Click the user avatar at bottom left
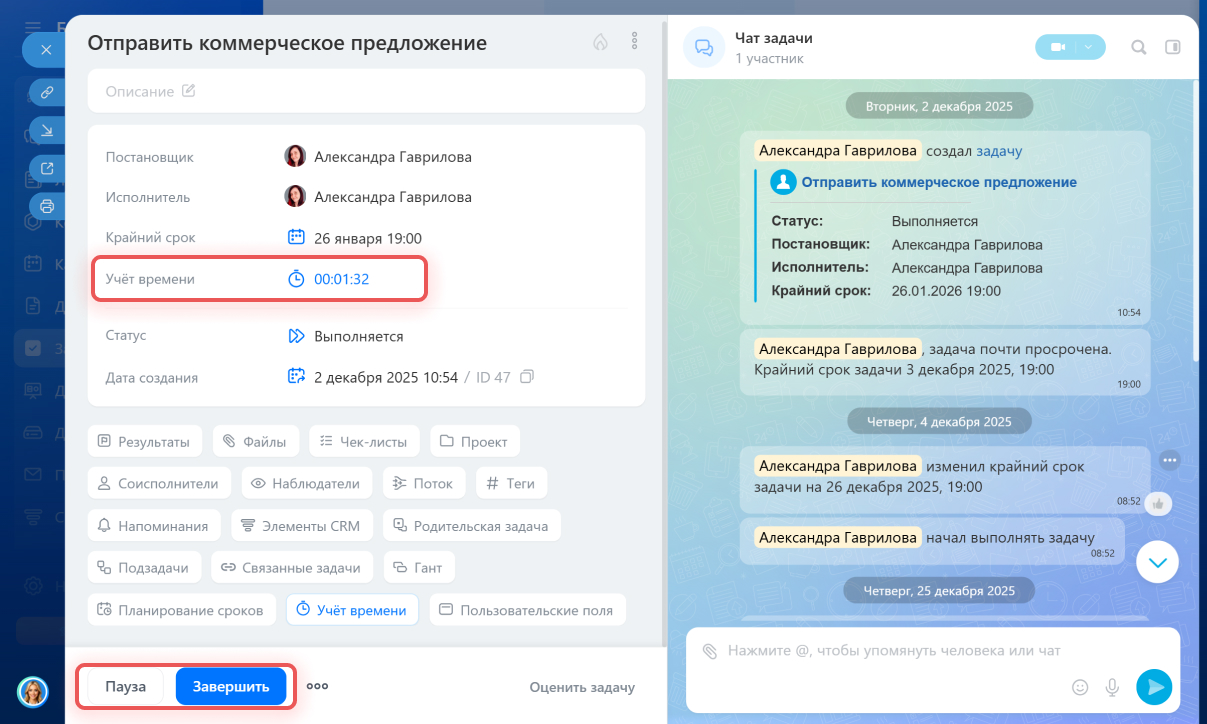The height and width of the screenshot is (724, 1207). click(33, 691)
